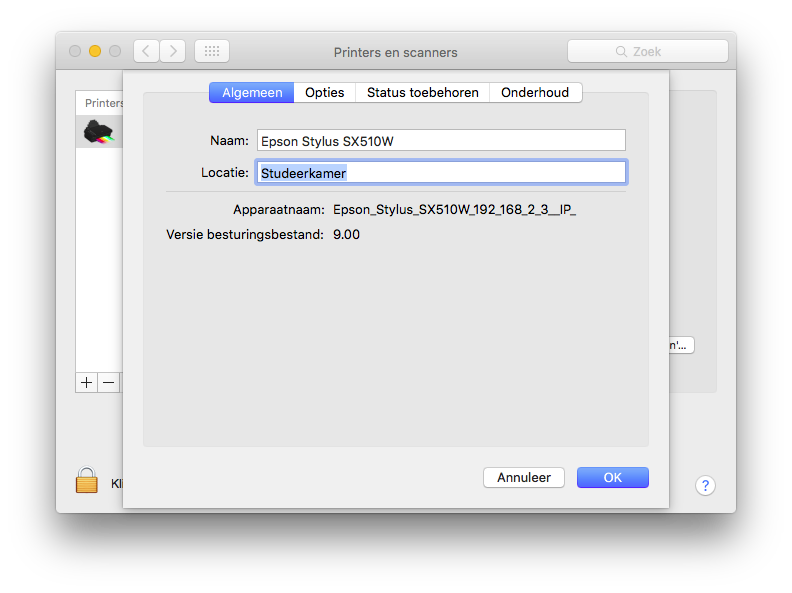Select the Epson printer icon in list
792x593 pixels.
pos(98,132)
